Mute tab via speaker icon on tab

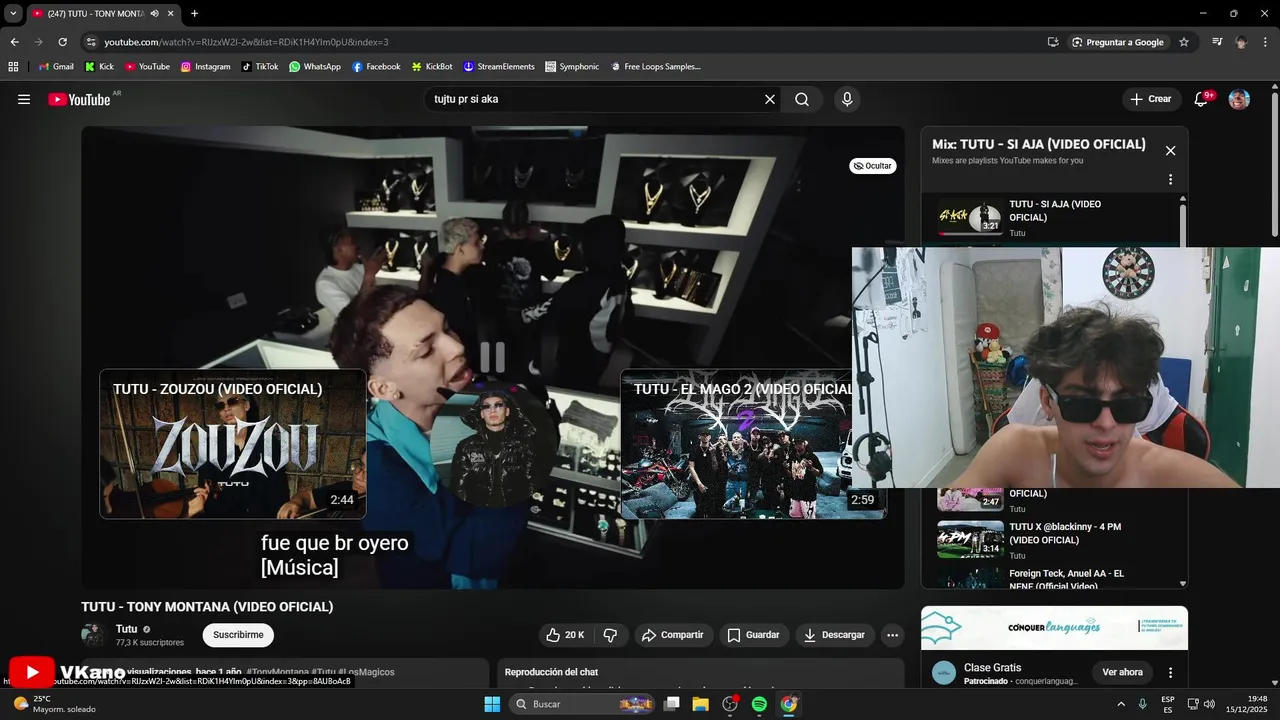[x=154, y=14]
